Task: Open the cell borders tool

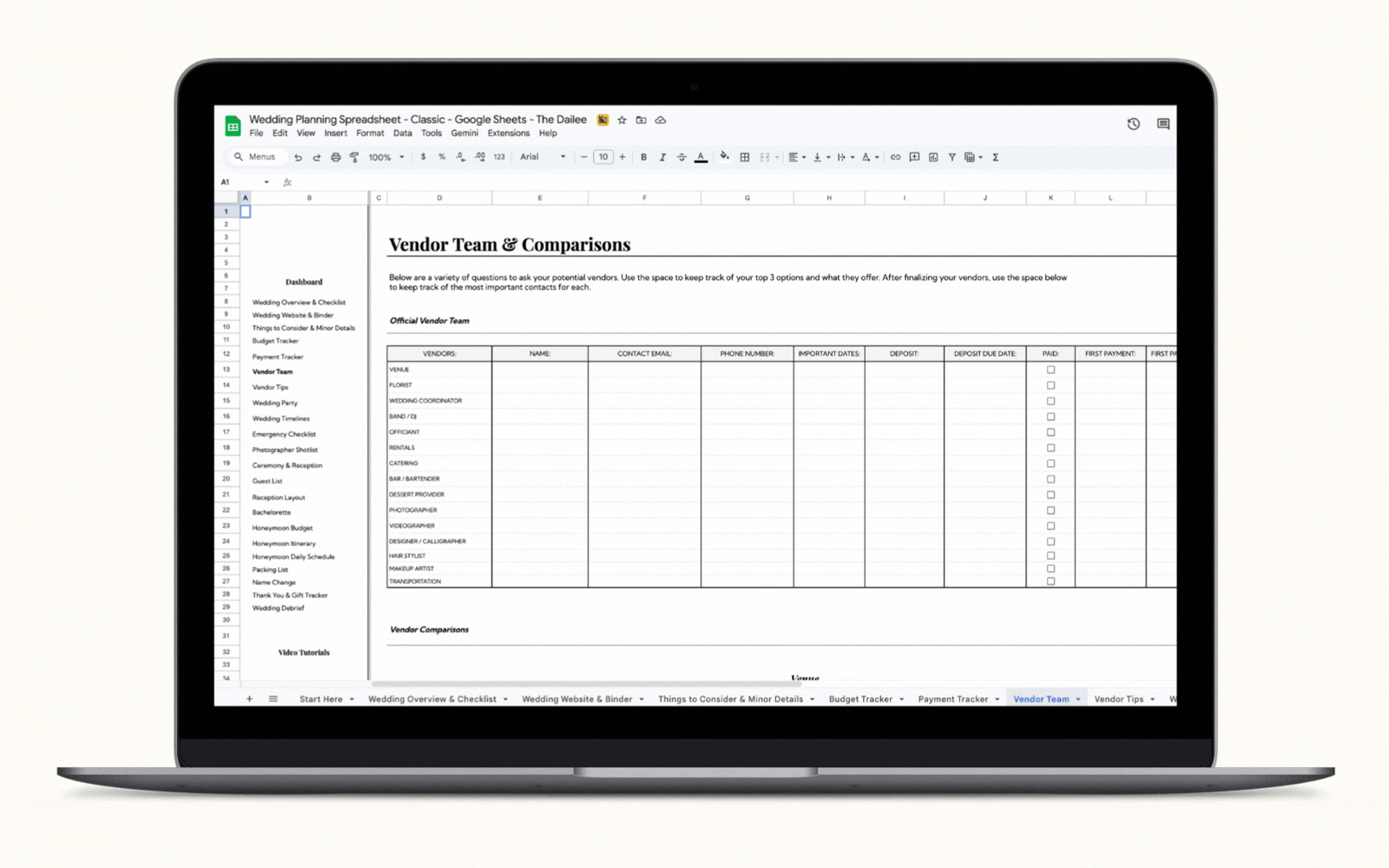Action: [x=744, y=157]
